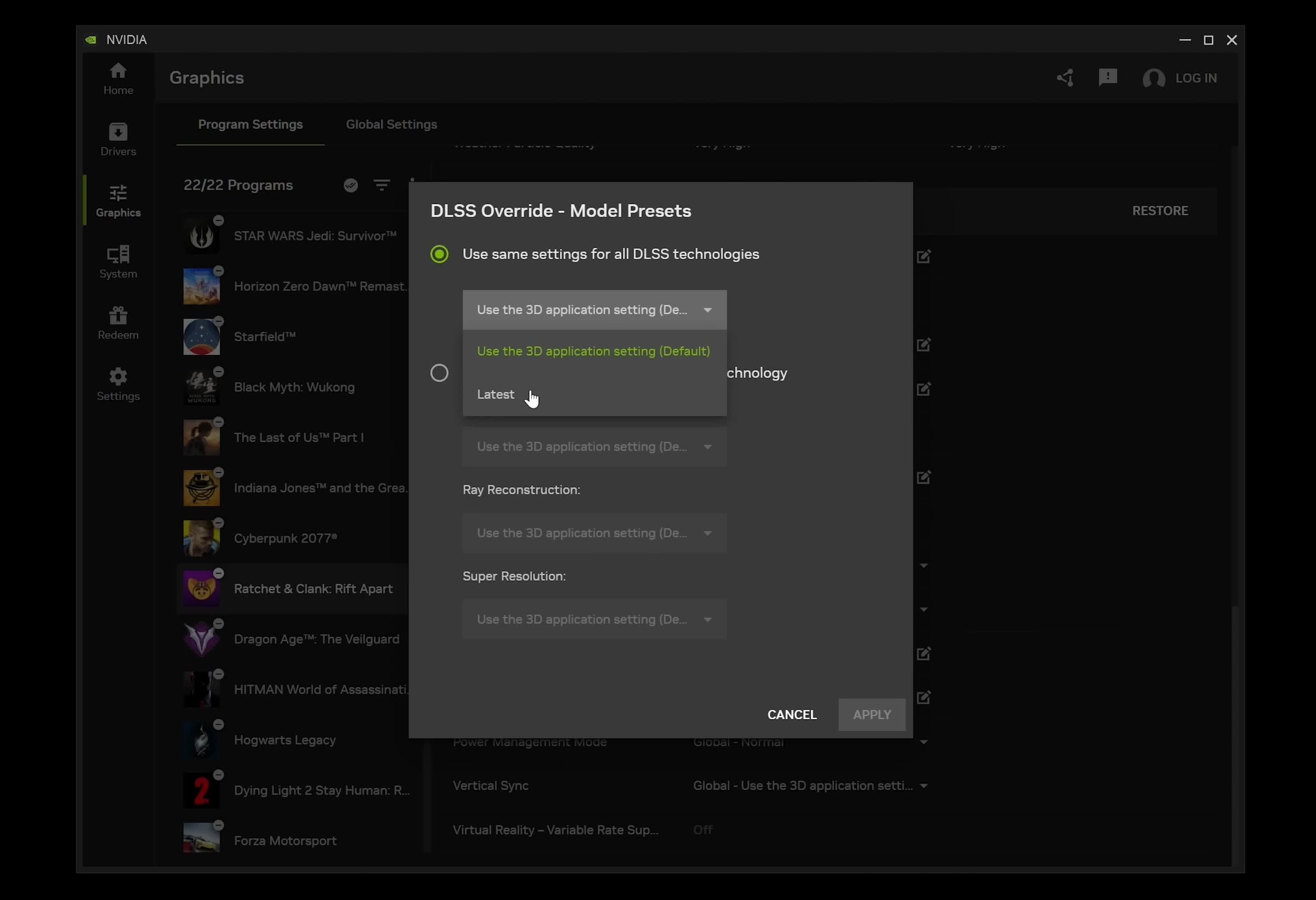Open the Settings sidebar section
The image size is (1316, 900).
pos(118,384)
